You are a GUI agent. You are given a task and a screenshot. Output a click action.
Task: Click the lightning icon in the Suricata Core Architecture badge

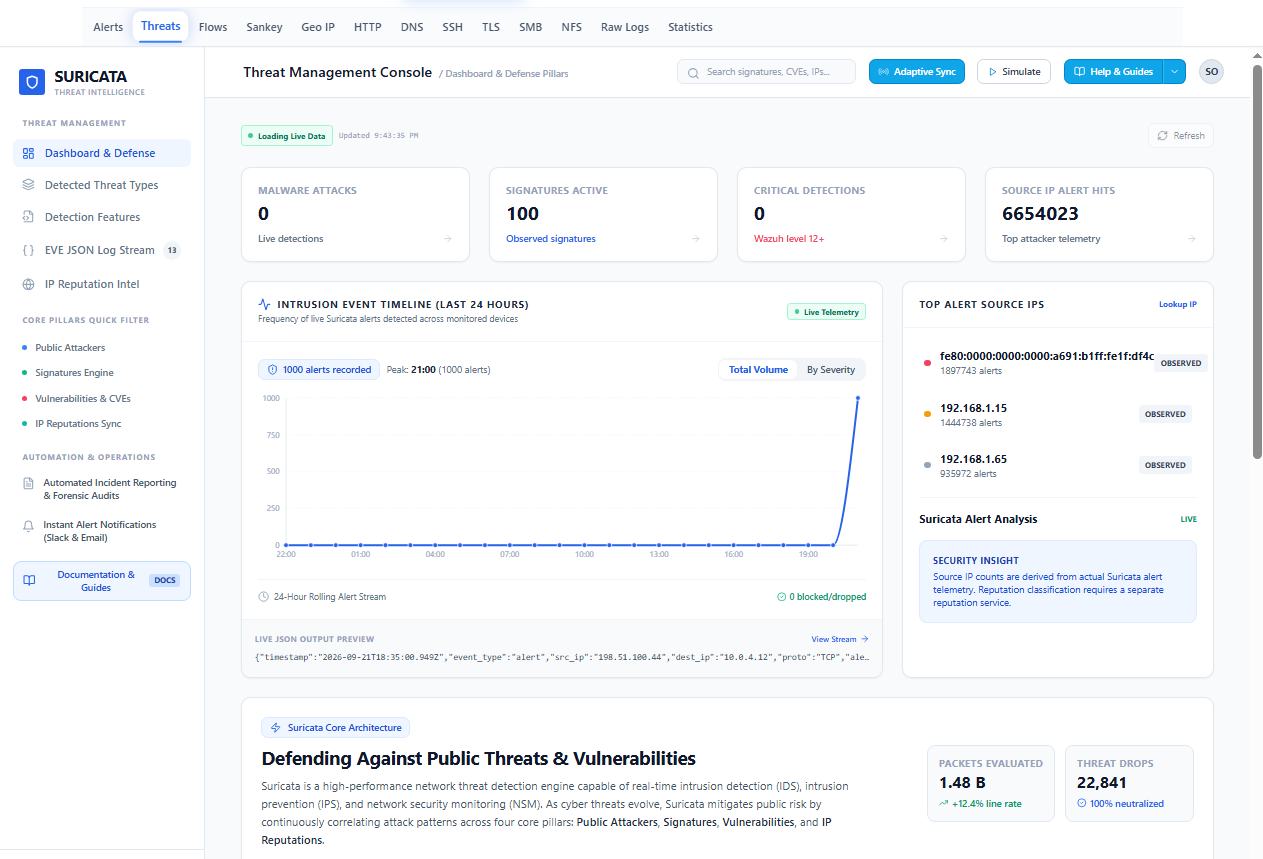276,728
